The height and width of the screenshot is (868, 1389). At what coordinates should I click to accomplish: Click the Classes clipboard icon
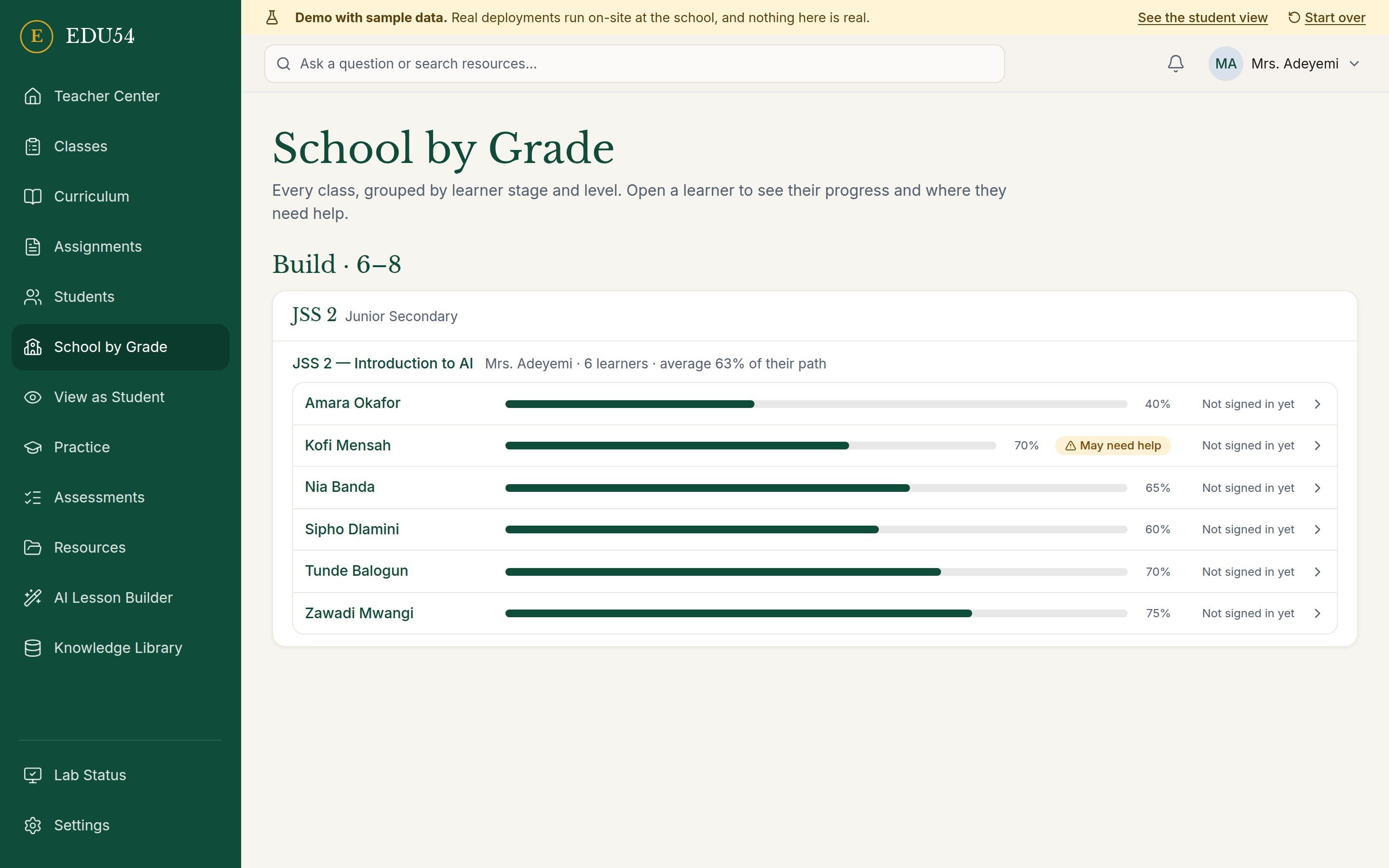33,147
